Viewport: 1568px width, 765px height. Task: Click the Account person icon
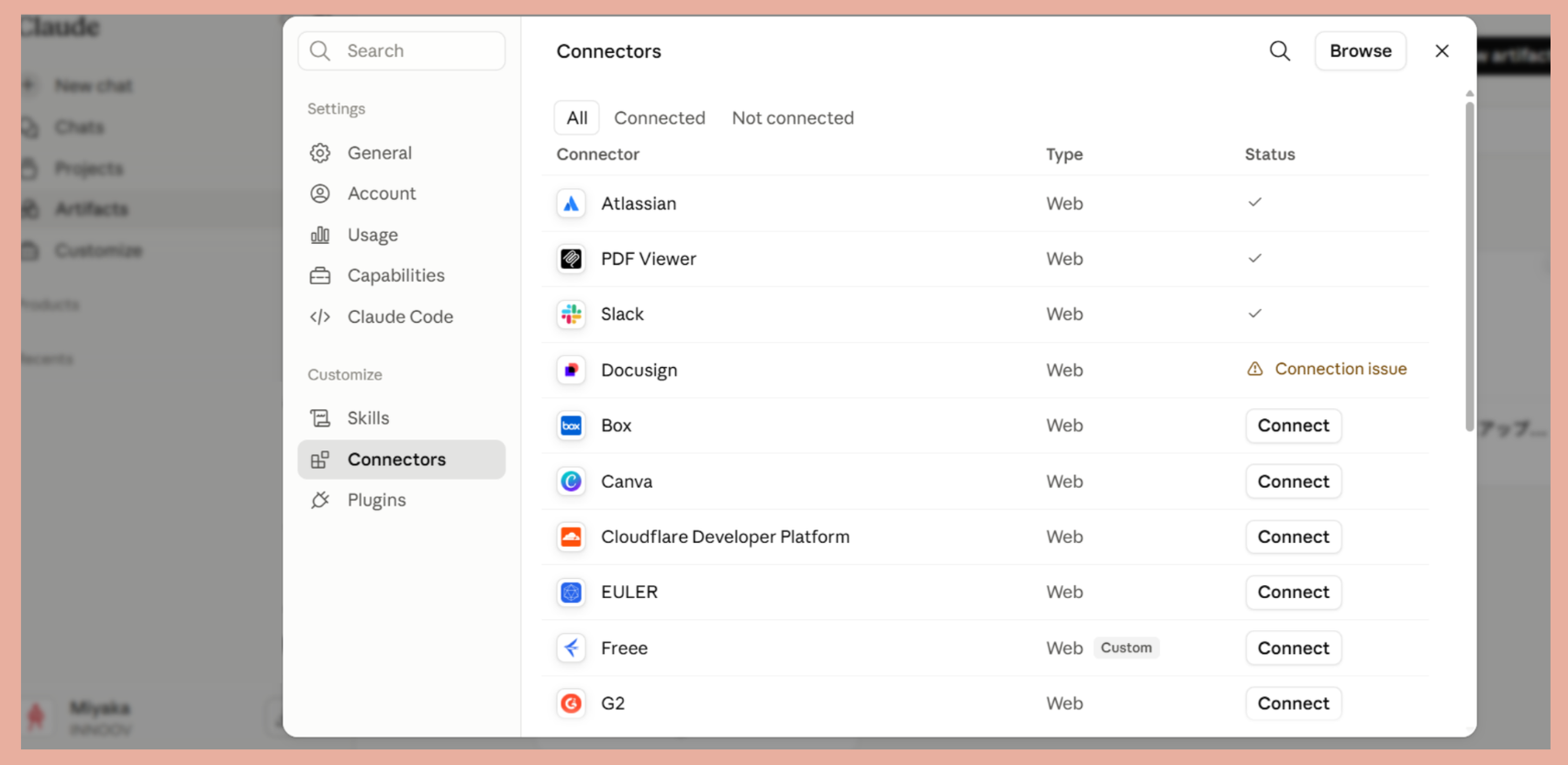click(x=320, y=194)
